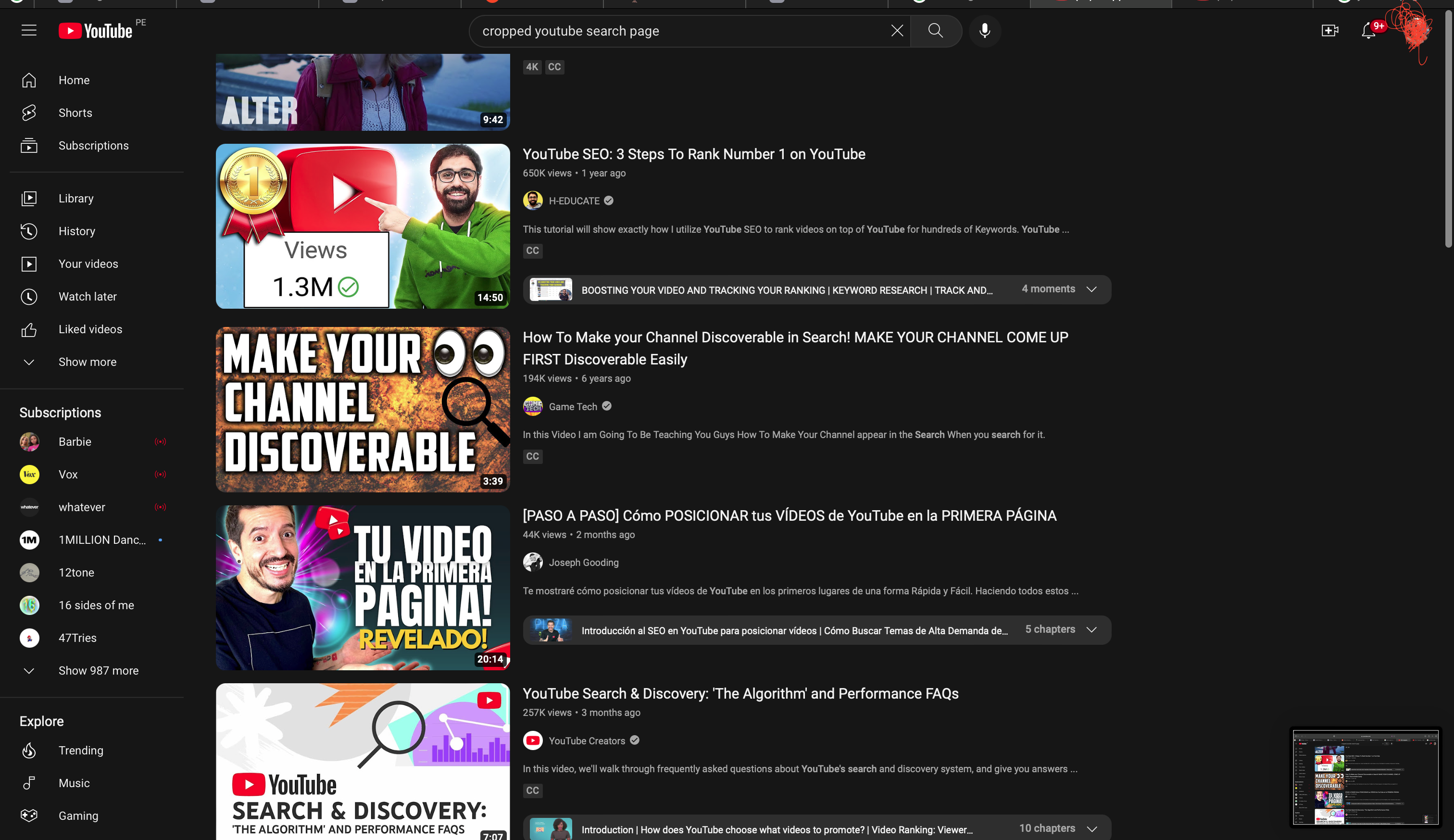Expand the 5 chapters section

coord(1090,630)
